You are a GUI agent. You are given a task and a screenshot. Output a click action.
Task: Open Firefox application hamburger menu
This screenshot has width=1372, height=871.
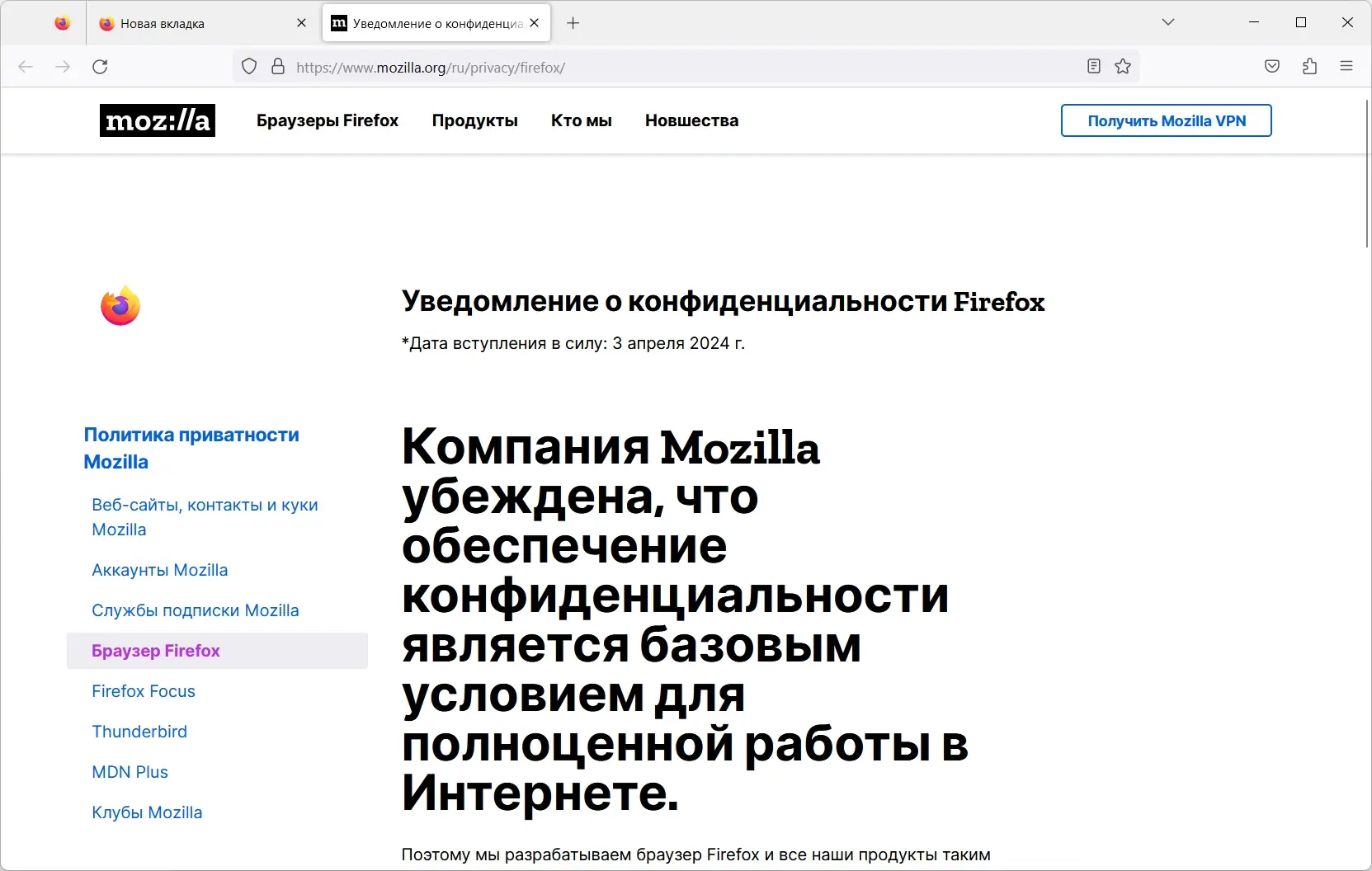pos(1346,67)
